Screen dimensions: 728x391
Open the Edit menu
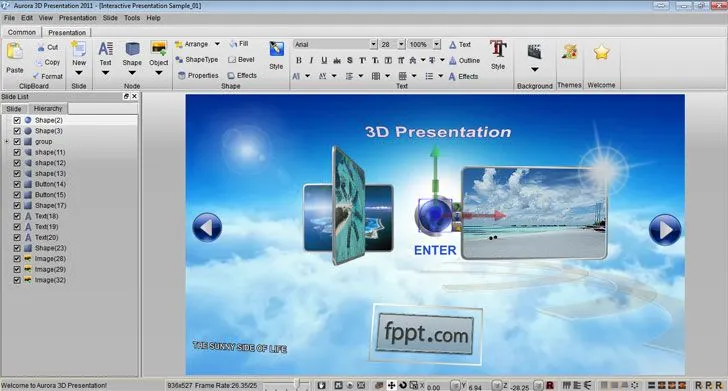(x=27, y=18)
